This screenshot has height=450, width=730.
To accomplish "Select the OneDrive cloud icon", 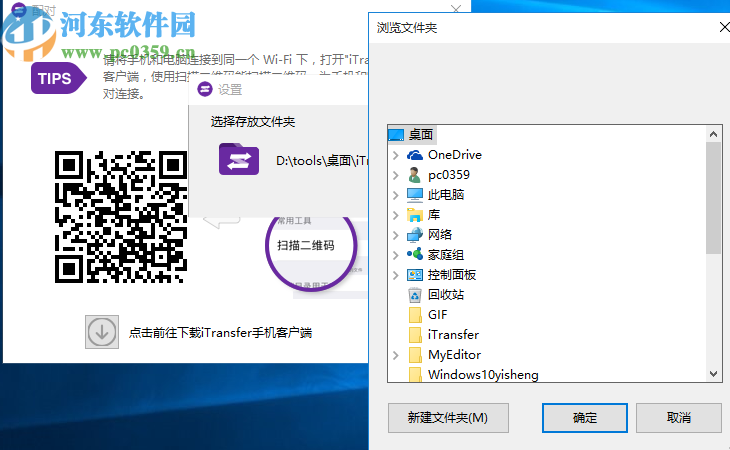I will coord(415,154).
